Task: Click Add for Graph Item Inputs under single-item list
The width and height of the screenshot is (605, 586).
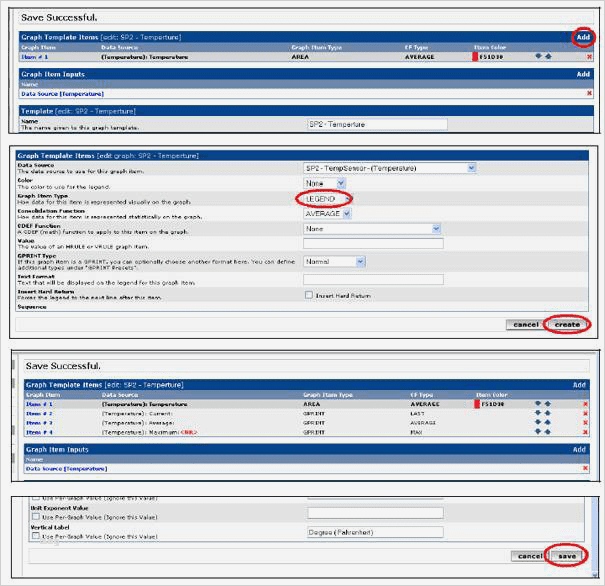Action: [x=583, y=74]
